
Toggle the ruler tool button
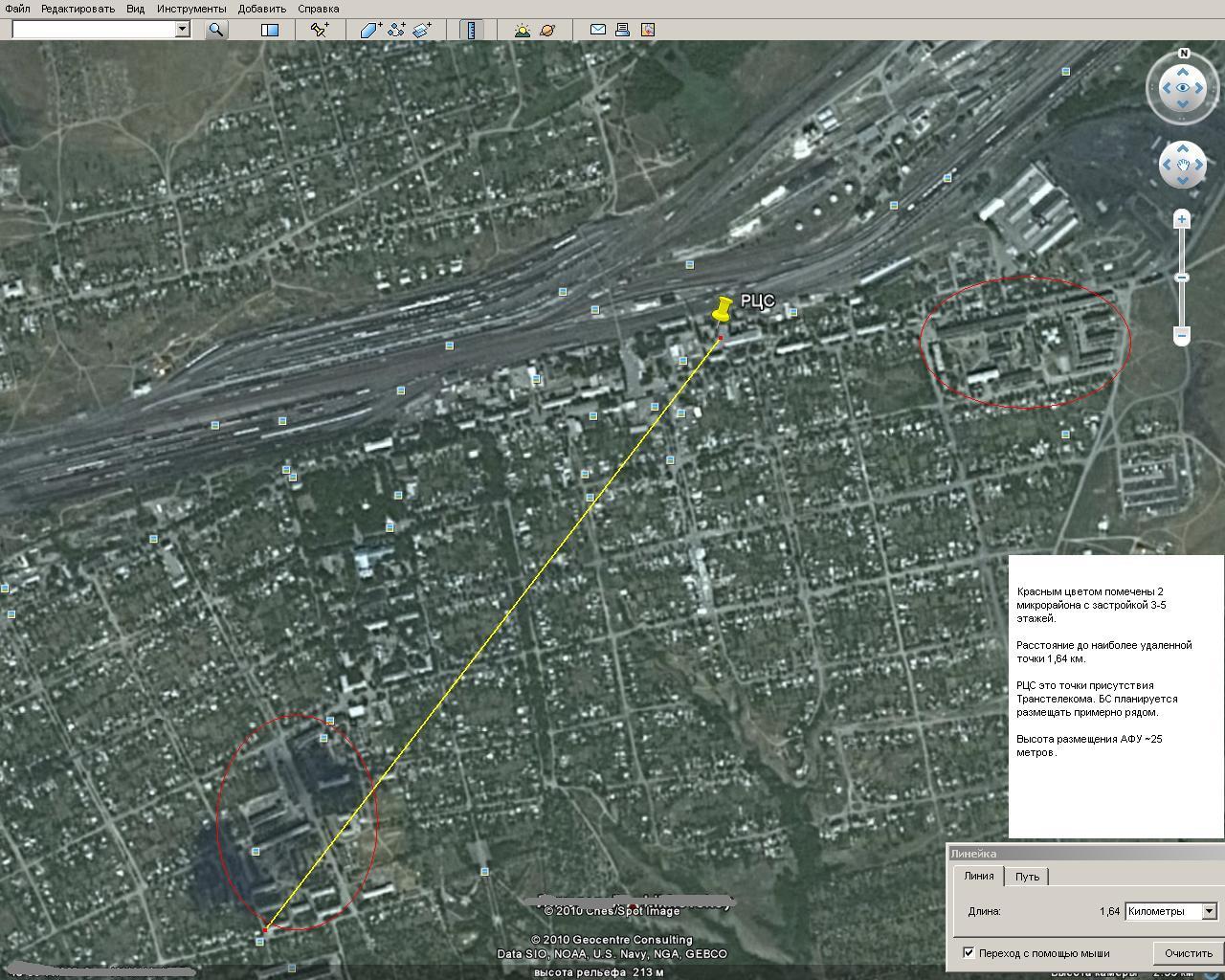(471, 30)
